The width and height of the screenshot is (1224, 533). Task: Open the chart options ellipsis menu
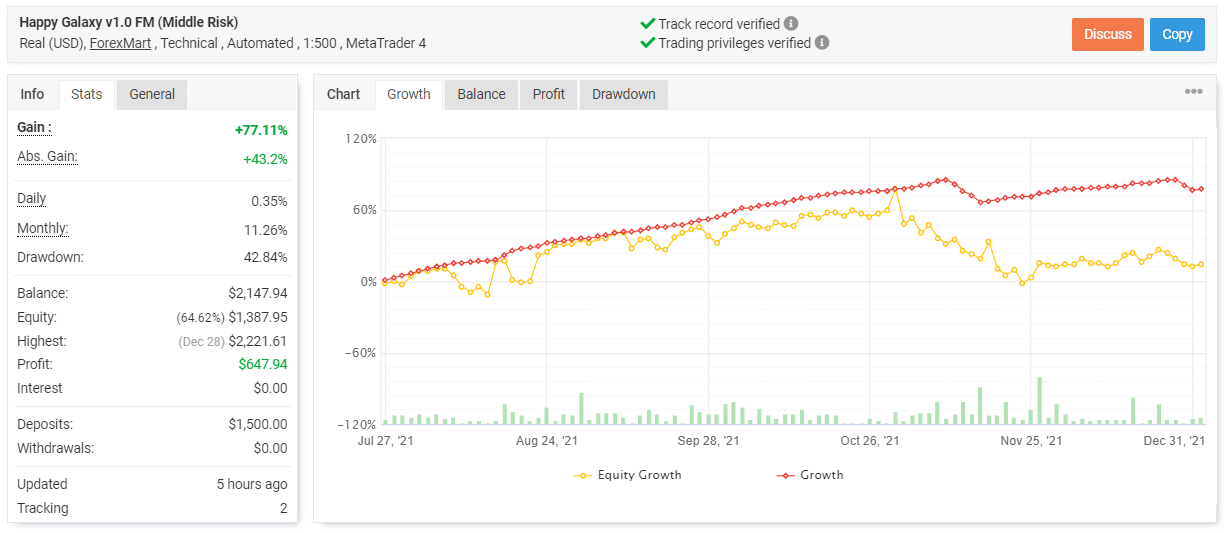coord(1193,92)
